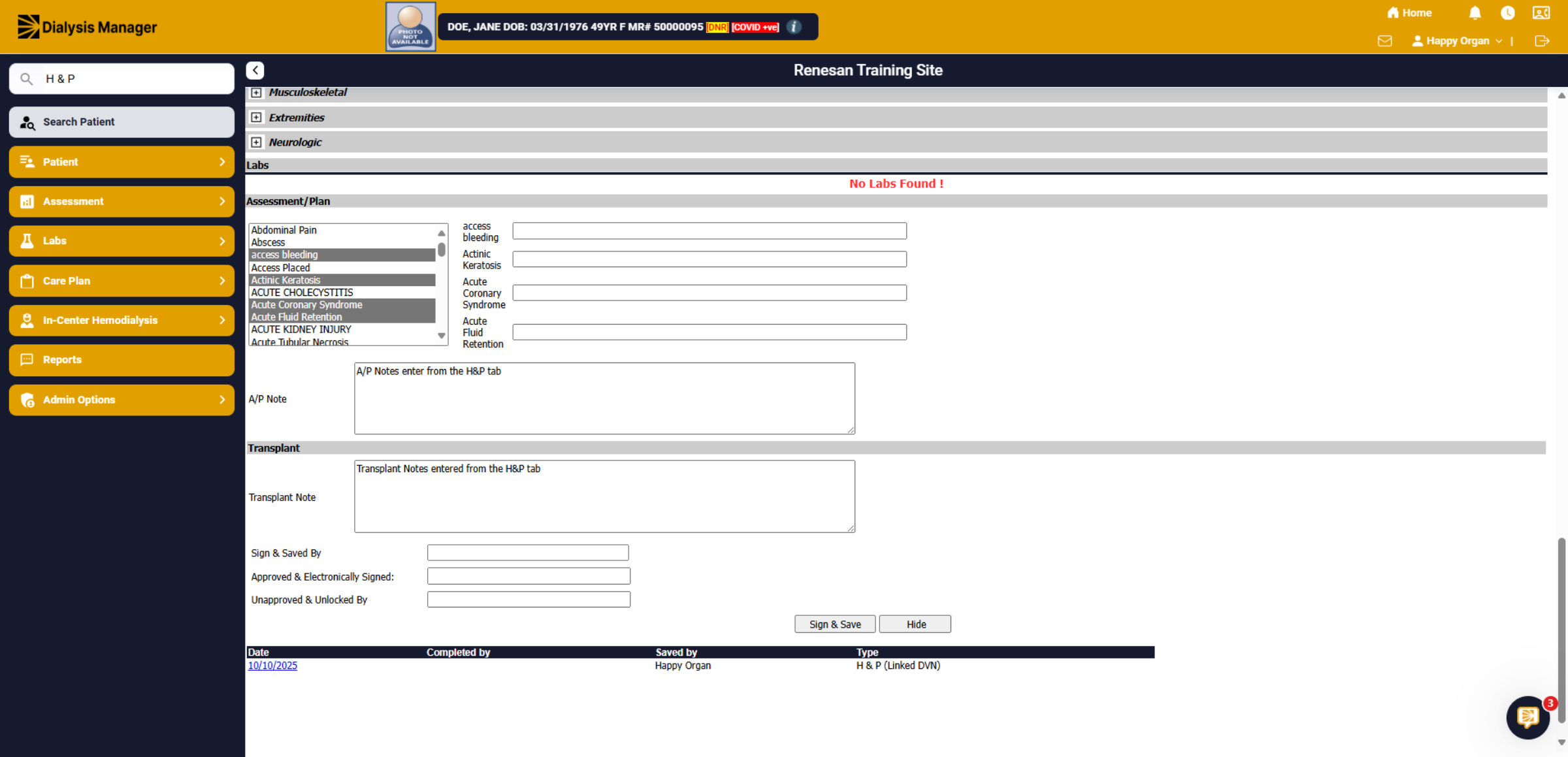Open the Happy Organ user dropdown
The image size is (1568, 757).
pos(1456,41)
